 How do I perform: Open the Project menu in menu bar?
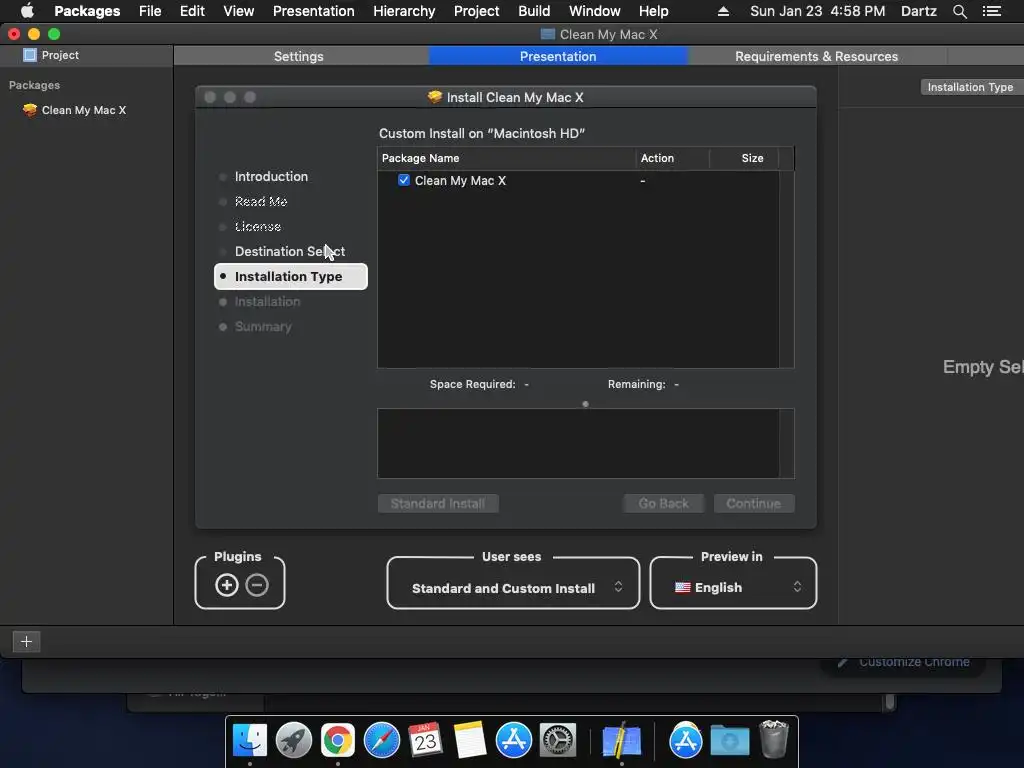tap(476, 11)
